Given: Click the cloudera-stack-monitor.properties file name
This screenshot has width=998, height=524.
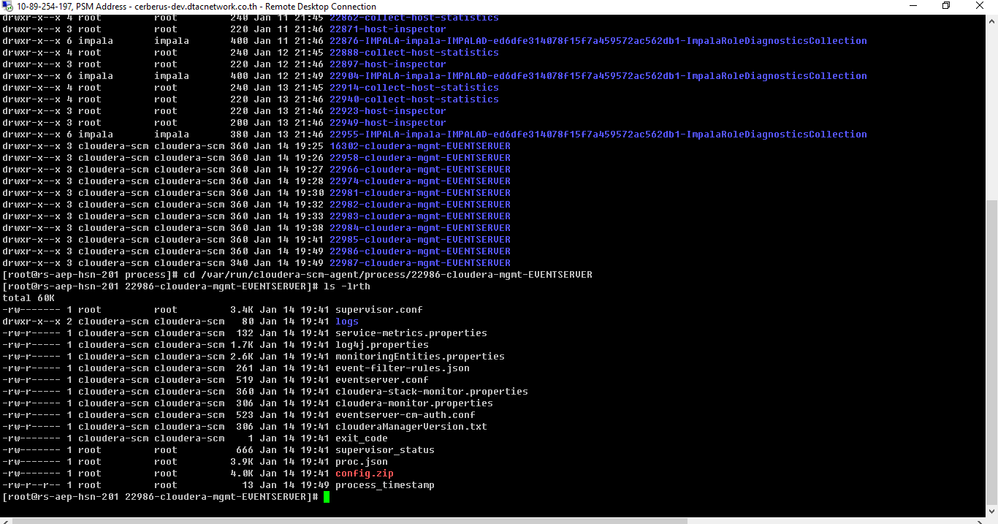Looking at the screenshot, I should pos(432,392).
